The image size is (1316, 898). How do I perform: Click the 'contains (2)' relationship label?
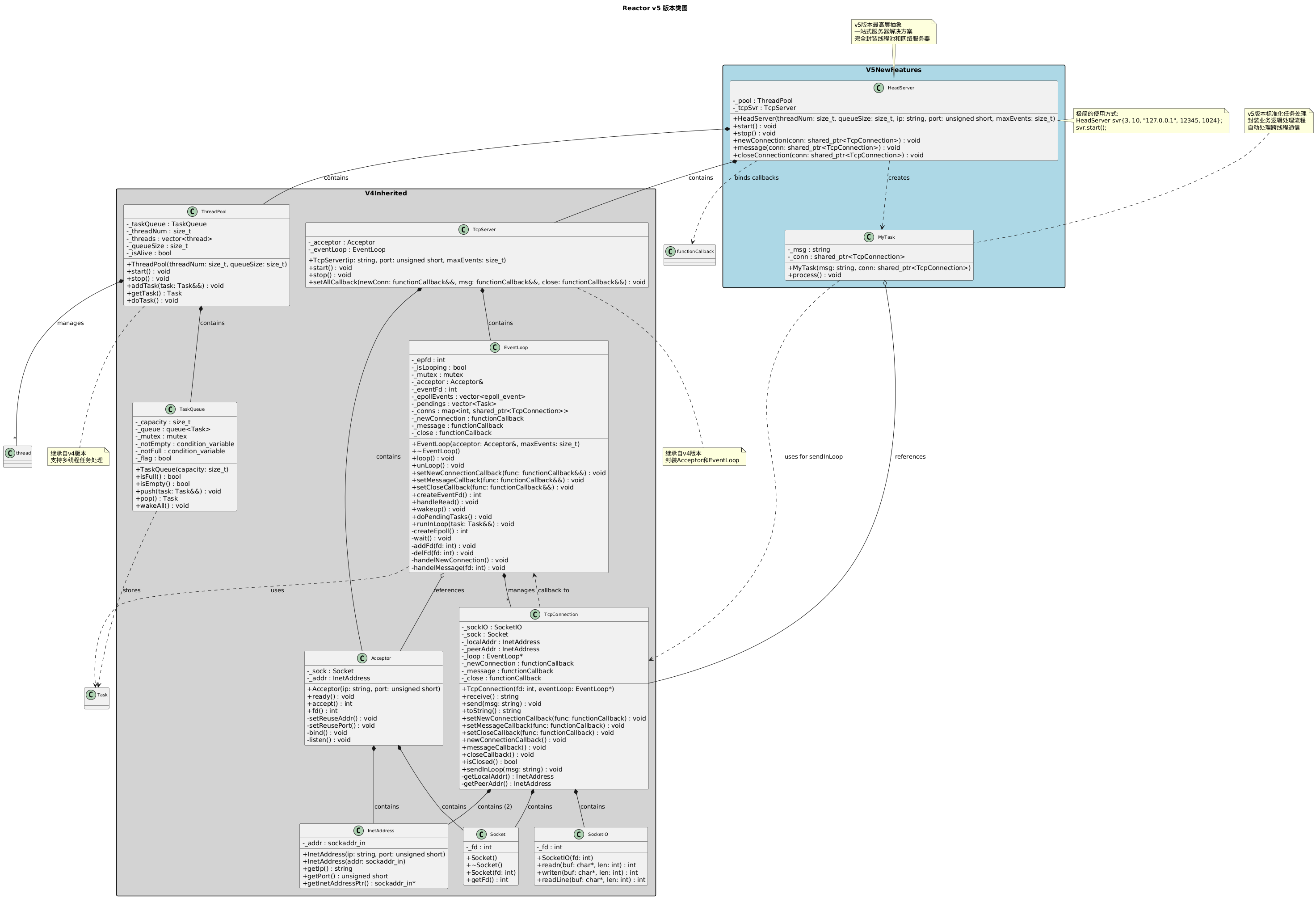(494, 807)
